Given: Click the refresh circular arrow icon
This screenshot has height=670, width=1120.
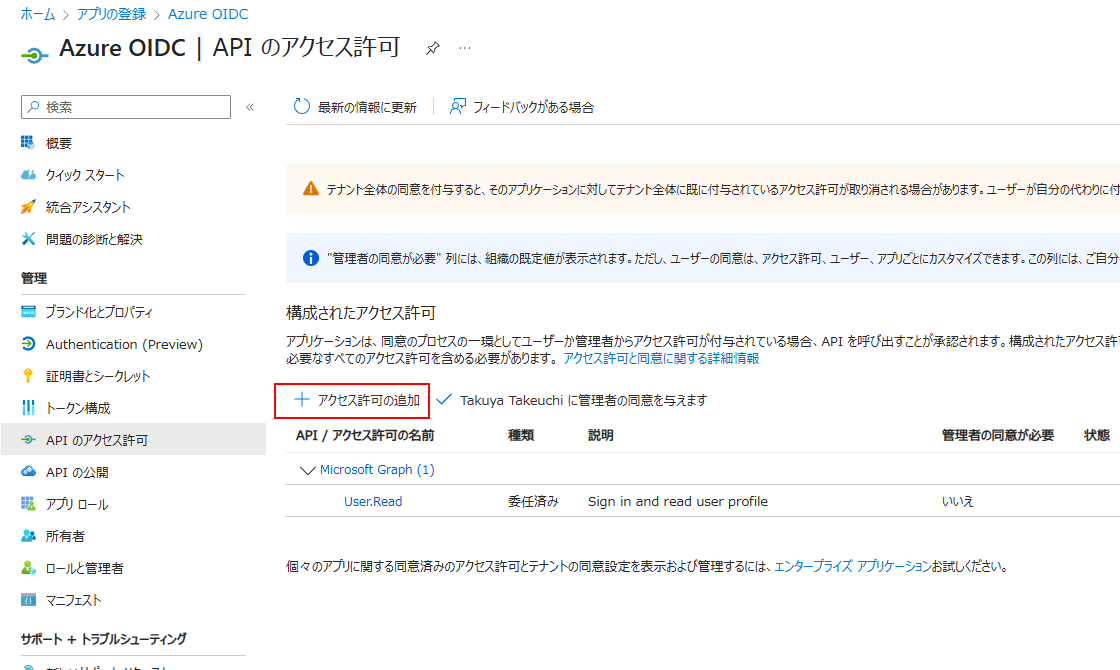Looking at the screenshot, I should [301, 106].
